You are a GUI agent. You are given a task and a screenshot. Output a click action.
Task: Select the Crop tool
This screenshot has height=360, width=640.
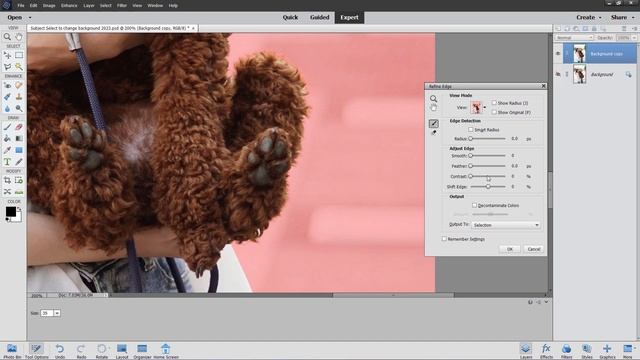pos(7,180)
